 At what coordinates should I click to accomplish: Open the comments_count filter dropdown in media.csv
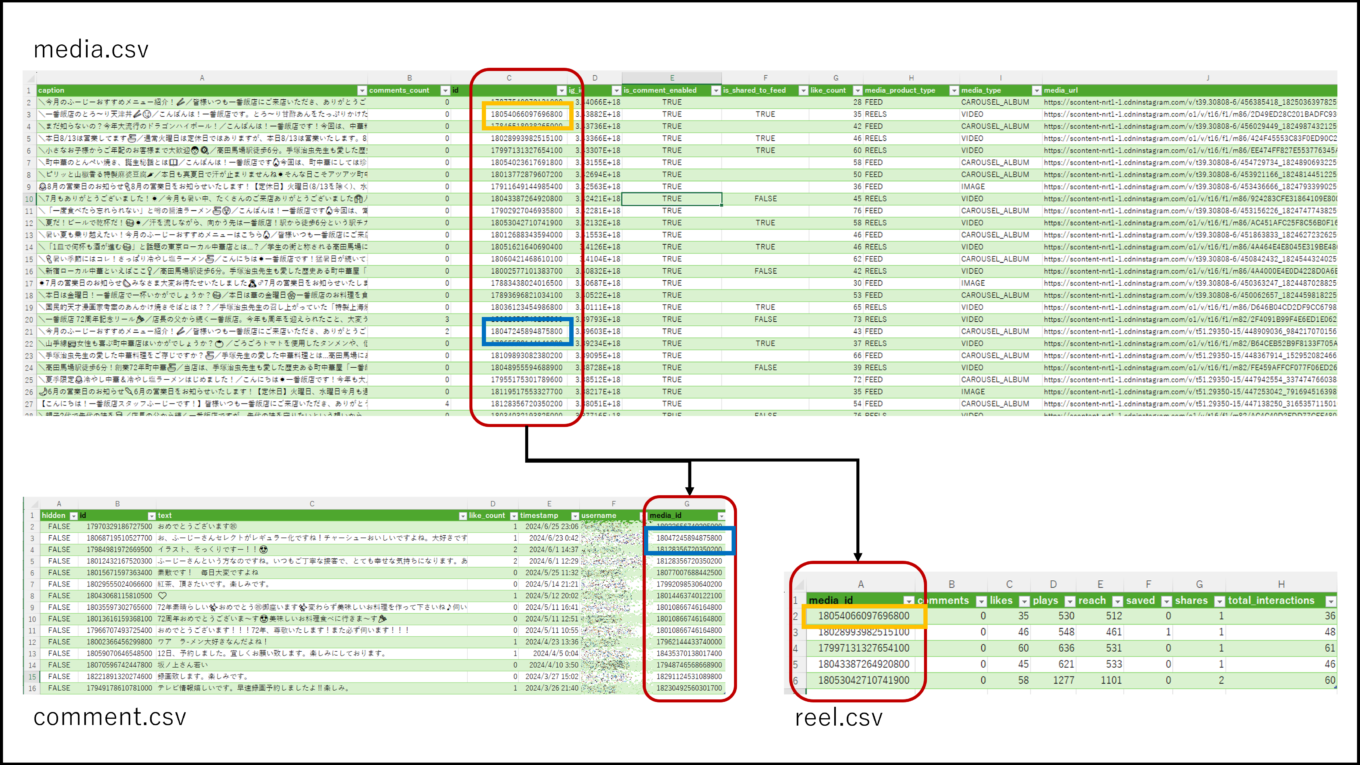(445, 91)
